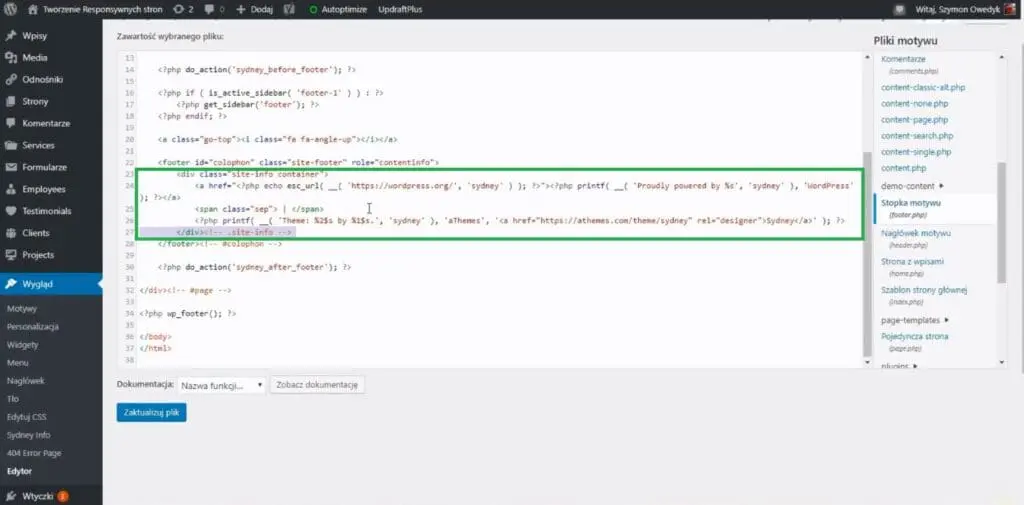Open content-page.php file

click(x=914, y=120)
